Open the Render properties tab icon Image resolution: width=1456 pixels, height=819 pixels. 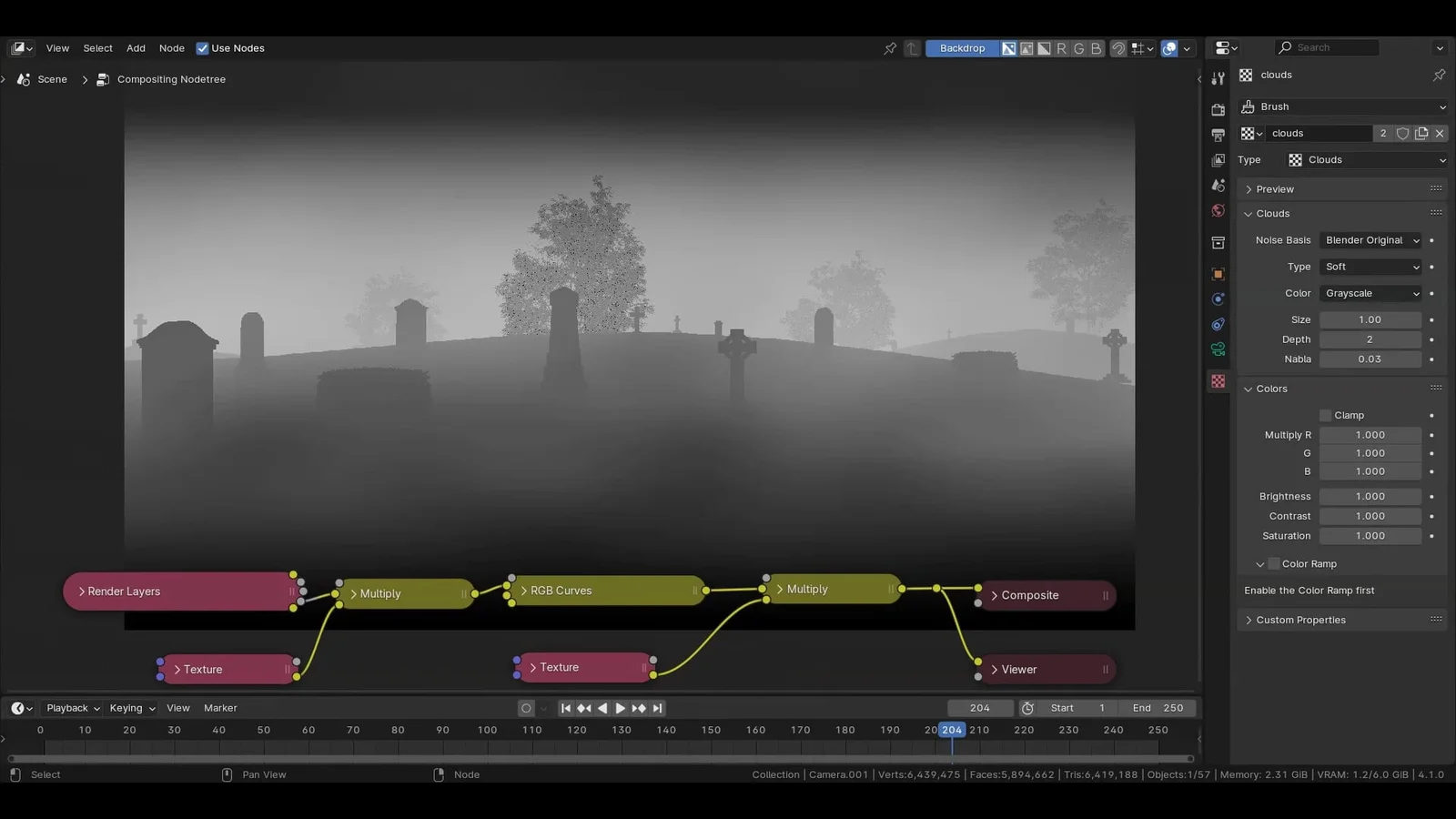[x=1218, y=110]
